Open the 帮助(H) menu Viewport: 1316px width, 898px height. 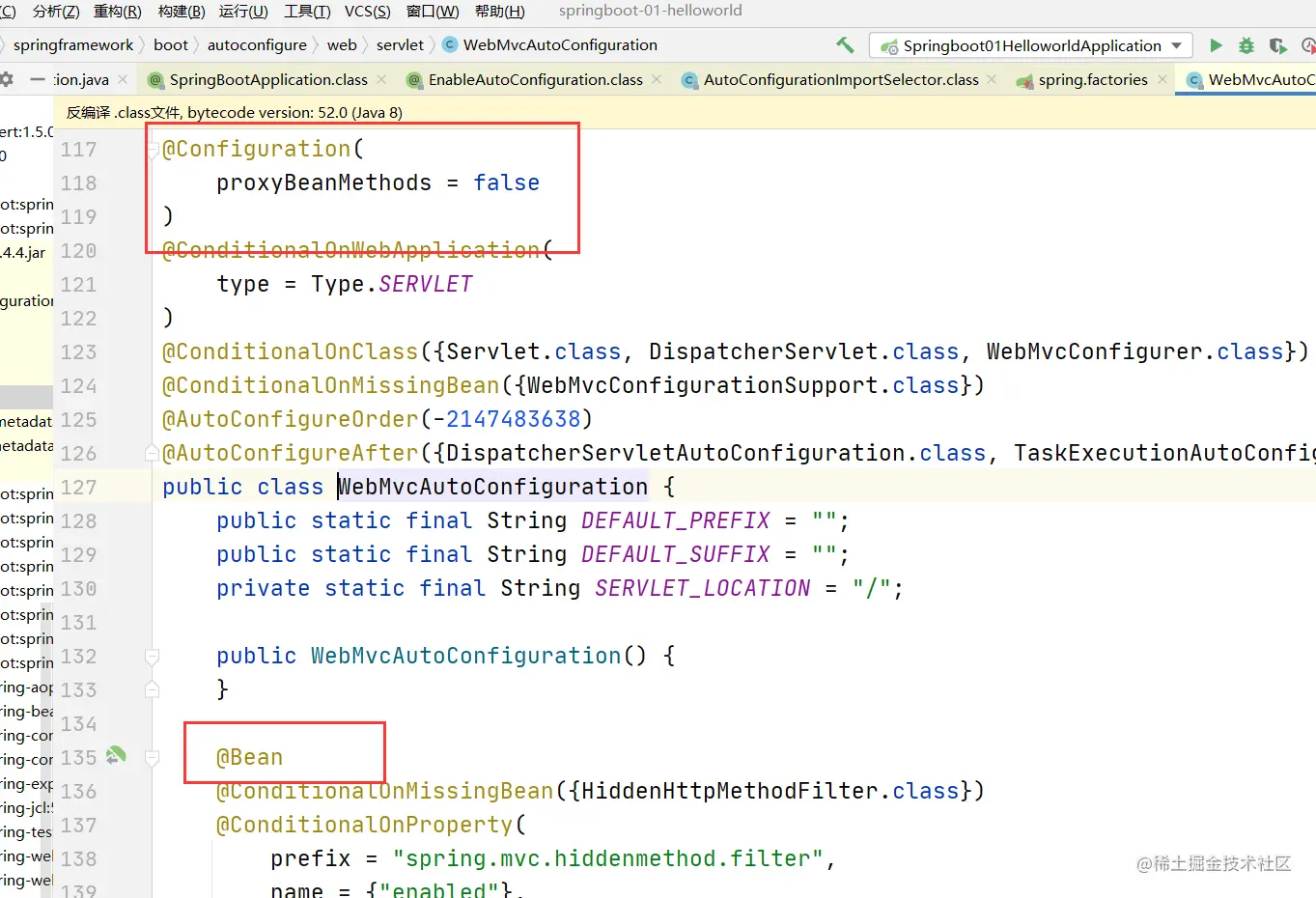click(x=500, y=12)
